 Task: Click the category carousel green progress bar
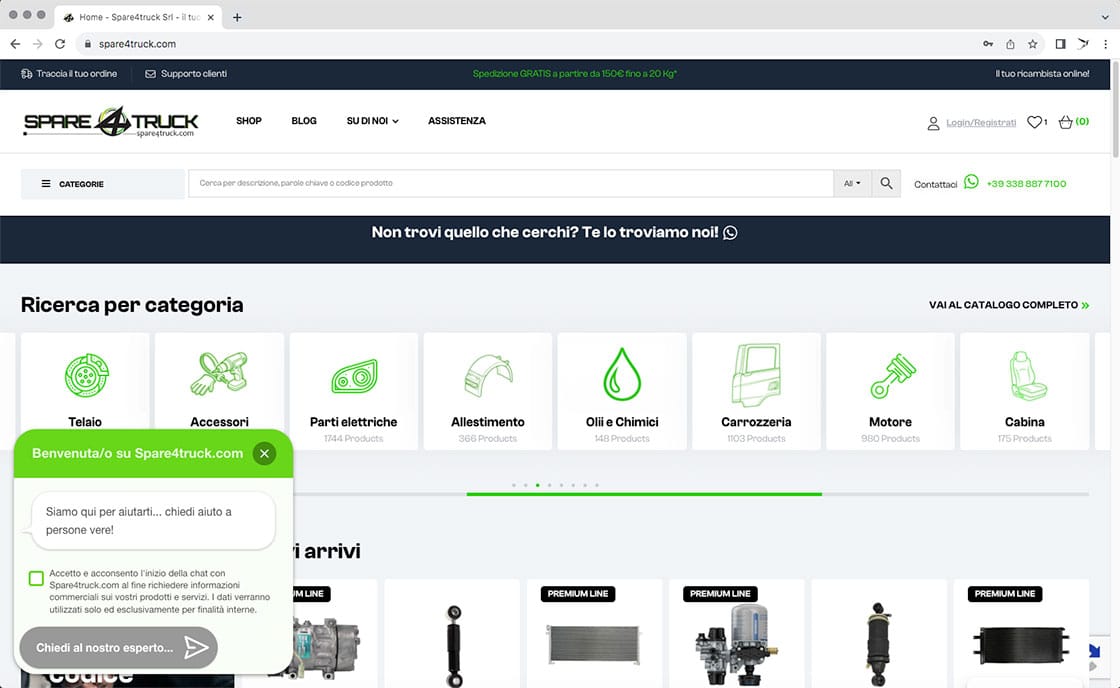pyautogui.click(x=644, y=494)
